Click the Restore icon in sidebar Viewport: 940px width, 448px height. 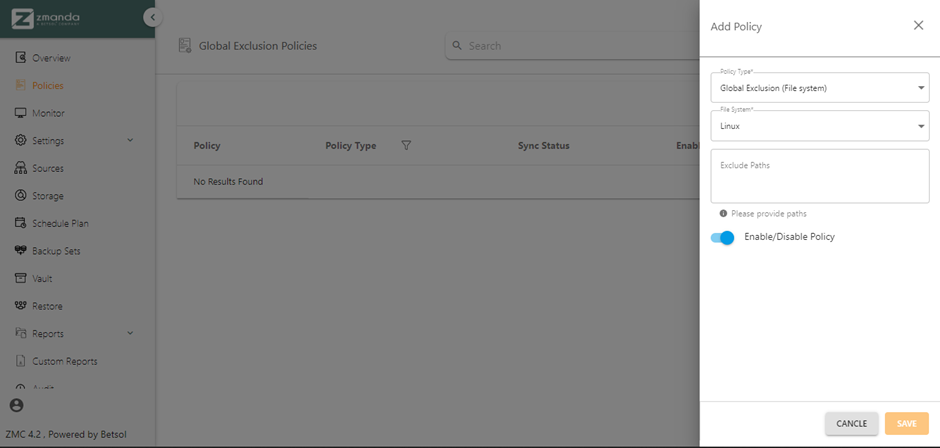(20, 306)
